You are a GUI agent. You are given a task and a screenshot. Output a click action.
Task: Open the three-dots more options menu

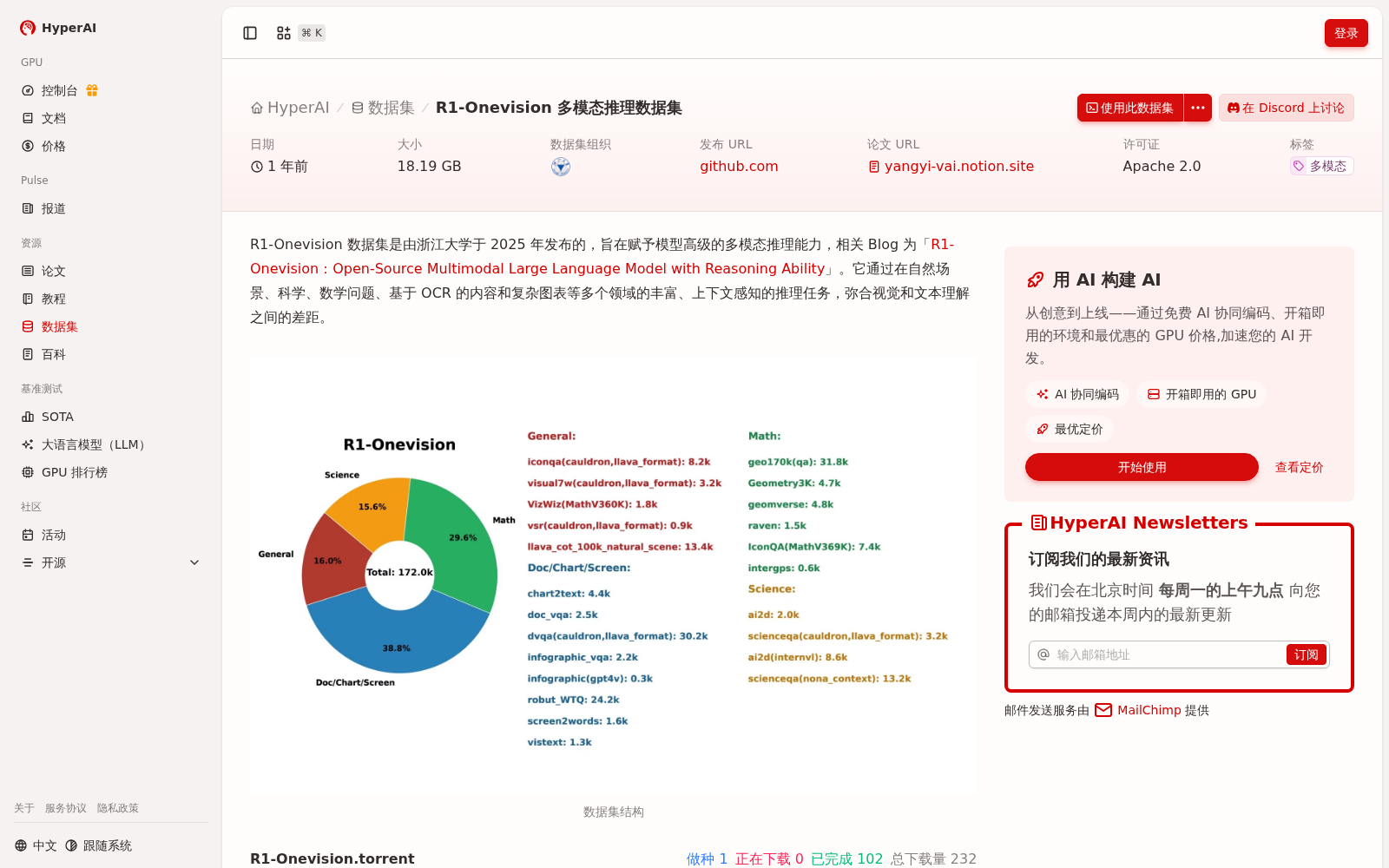1198,108
